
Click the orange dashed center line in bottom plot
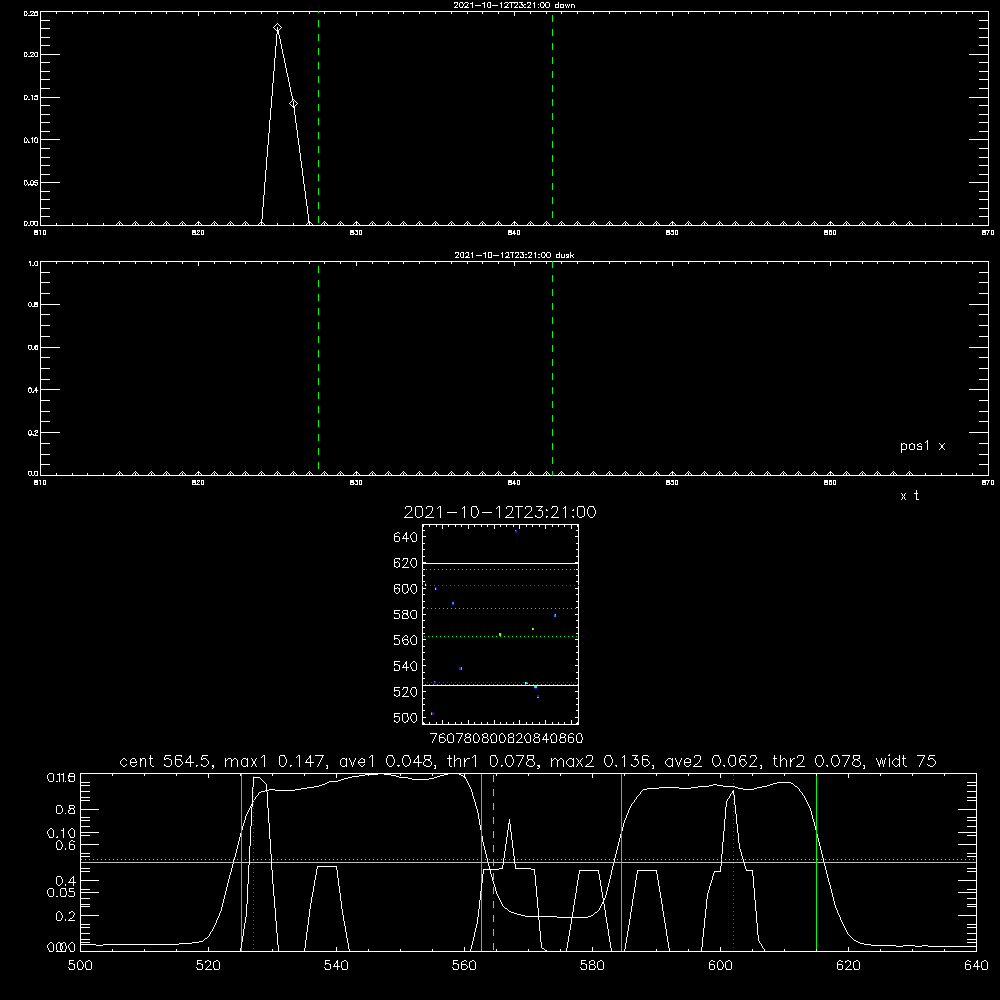coord(494,862)
